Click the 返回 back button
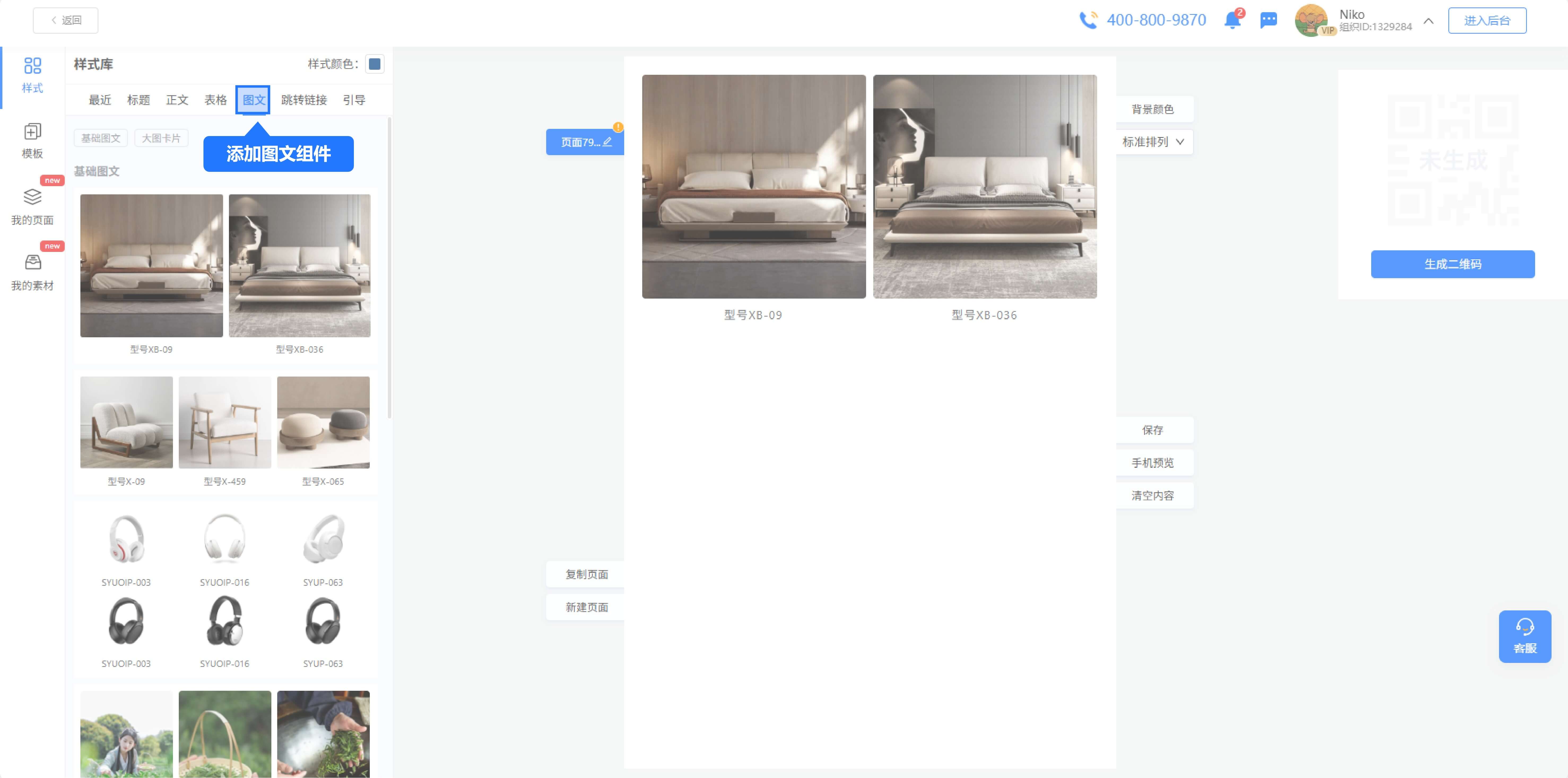 (66, 21)
